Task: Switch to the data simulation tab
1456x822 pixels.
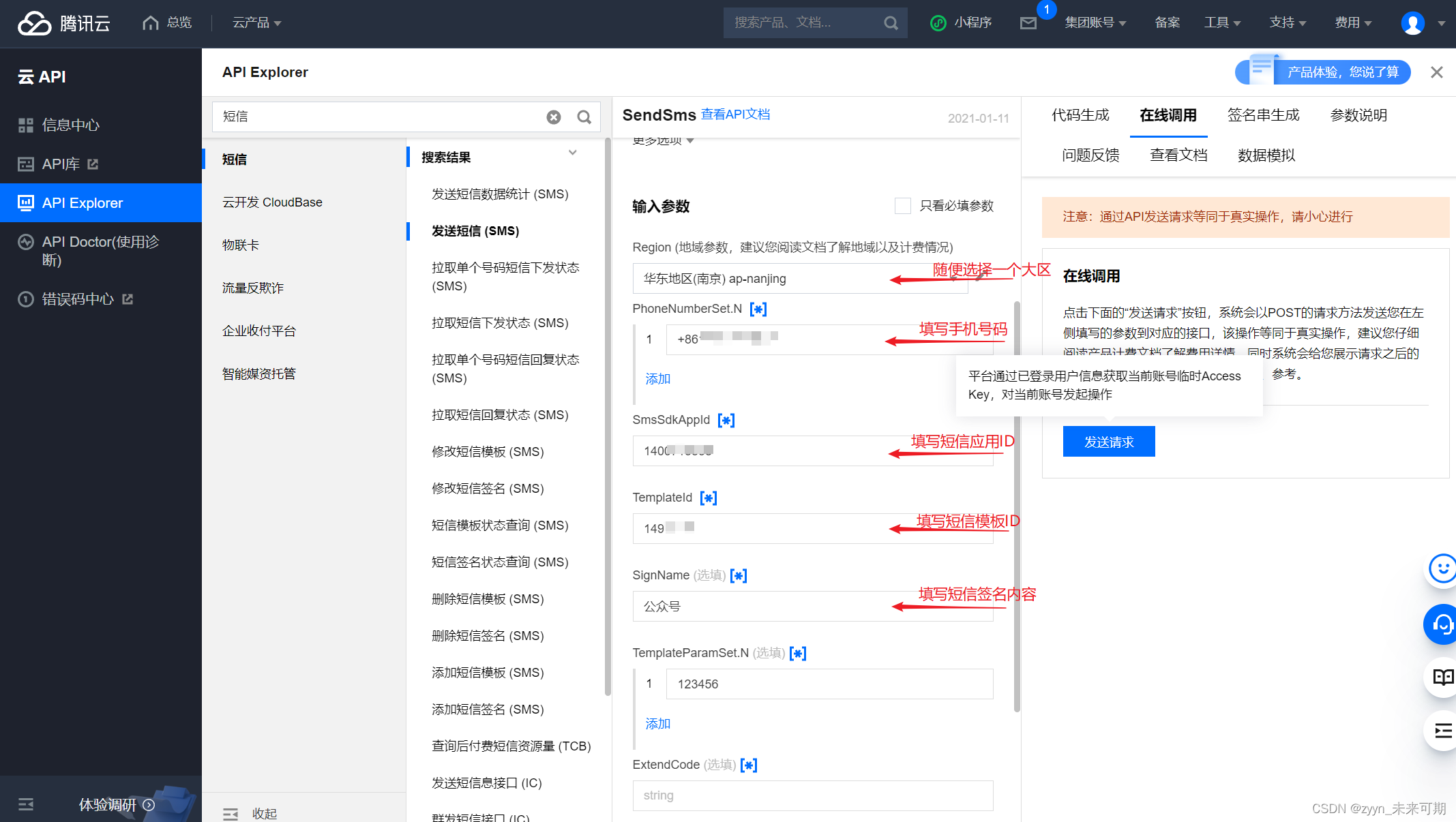Action: point(1266,155)
